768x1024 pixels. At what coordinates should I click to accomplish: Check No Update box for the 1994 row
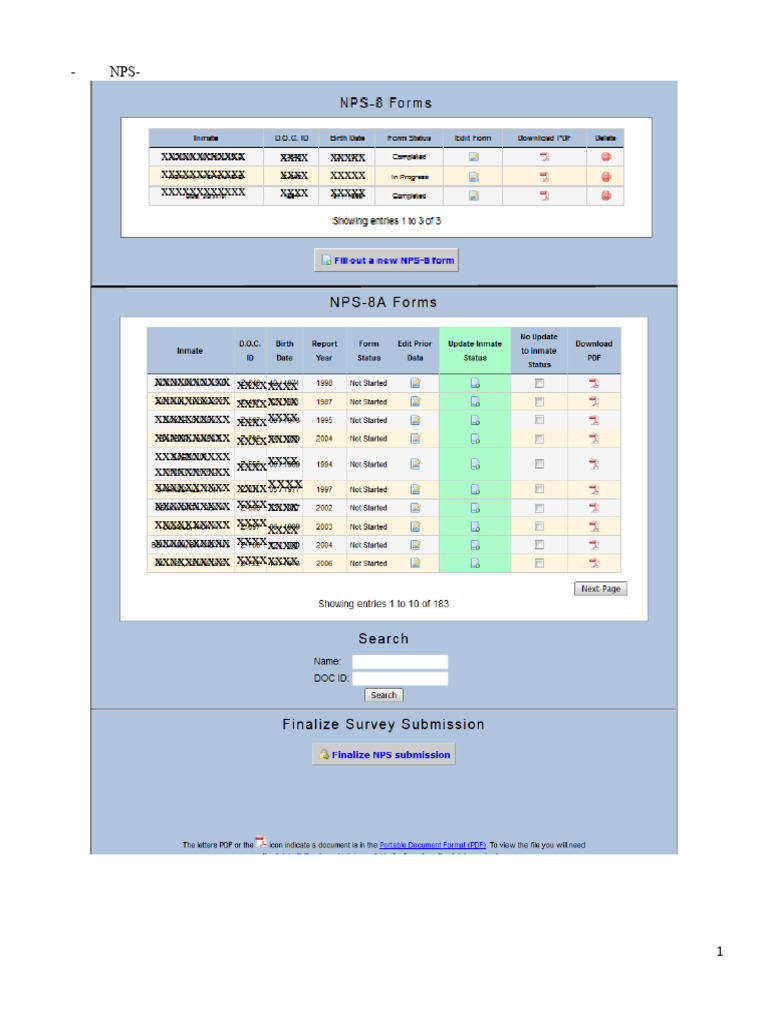[x=539, y=464]
